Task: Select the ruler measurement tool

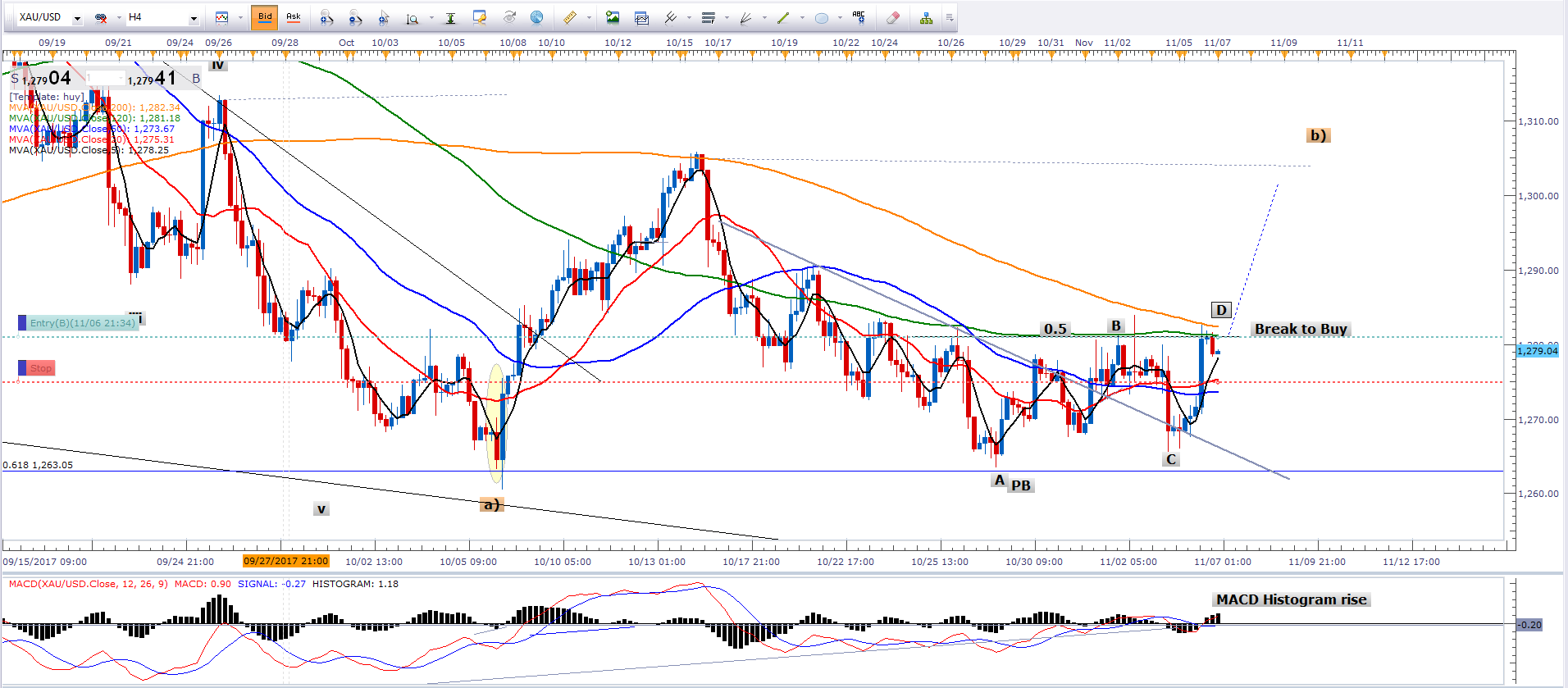Action: pos(569,17)
